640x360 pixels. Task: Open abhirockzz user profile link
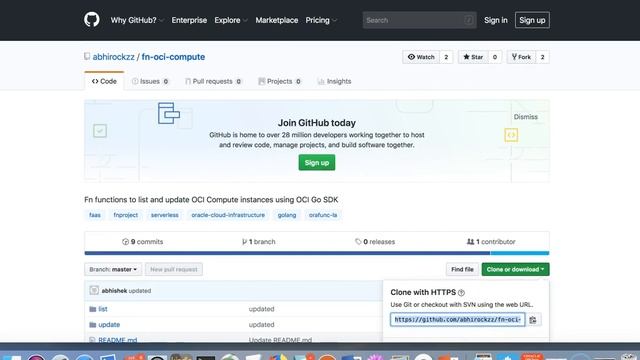pos(113,57)
